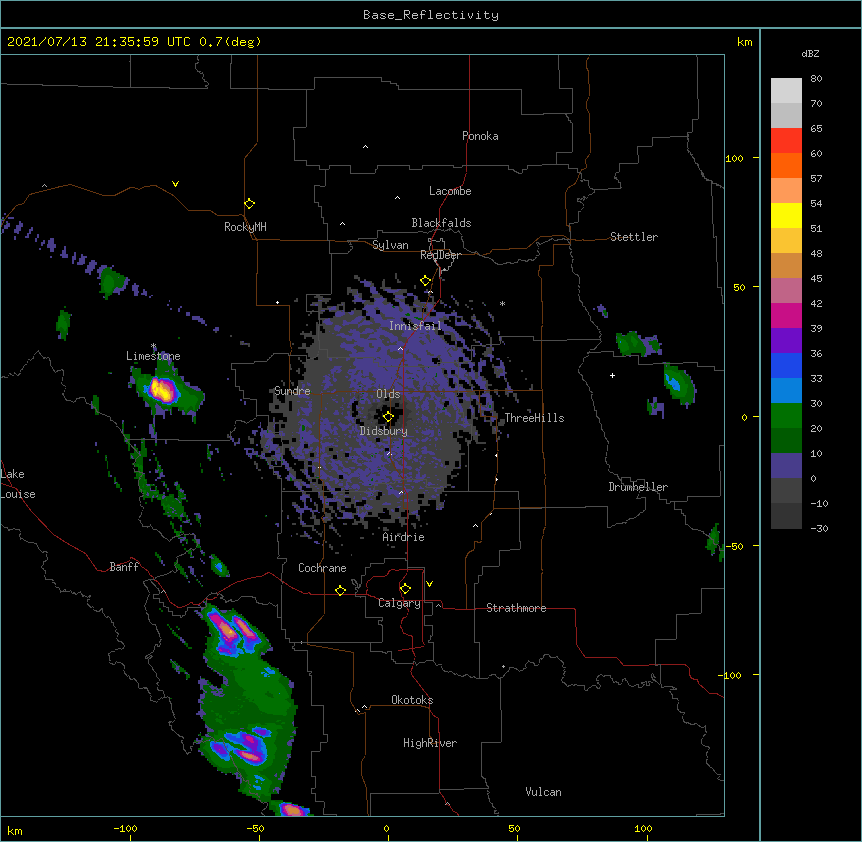Select the mauve 42-45 dBZ legend swatch
Screen dimensions: 862x842
(x=786, y=291)
